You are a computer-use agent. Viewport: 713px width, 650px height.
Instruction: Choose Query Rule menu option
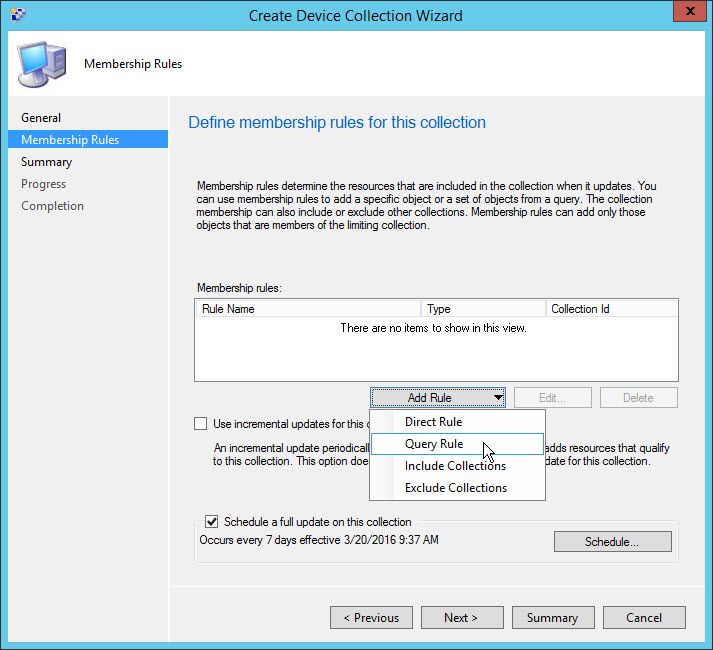coord(434,444)
